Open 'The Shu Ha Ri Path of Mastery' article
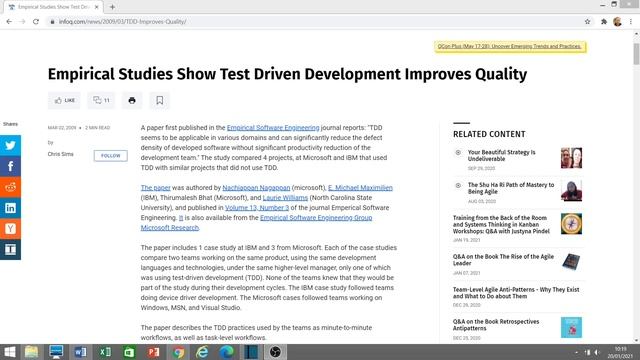This screenshot has height=360, width=640. [x=511, y=188]
